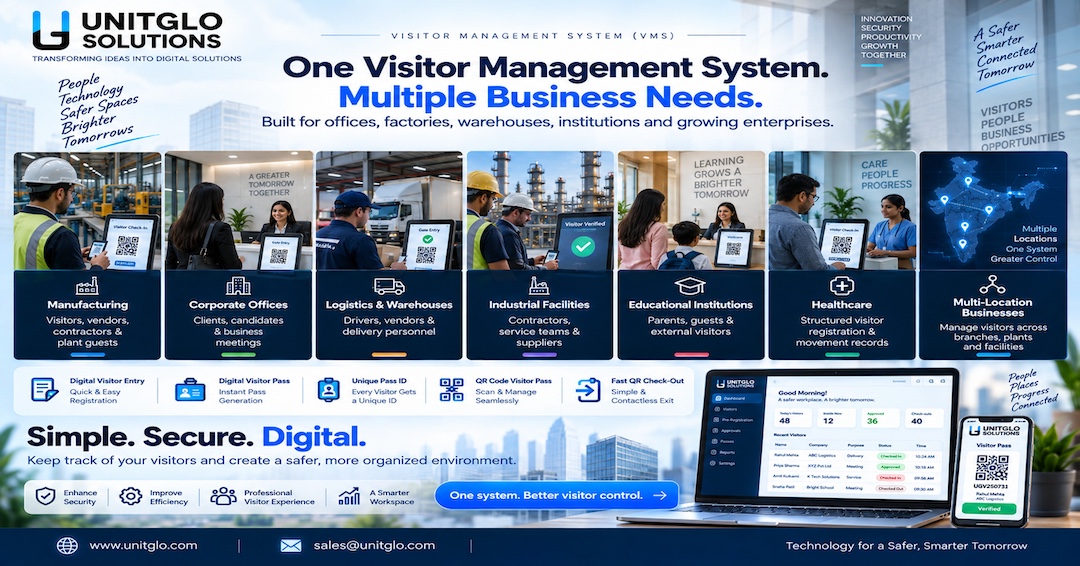Click the 'Good Morning!' dashboard greeting
This screenshot has height=566, width=1080.
click(802, 392)
